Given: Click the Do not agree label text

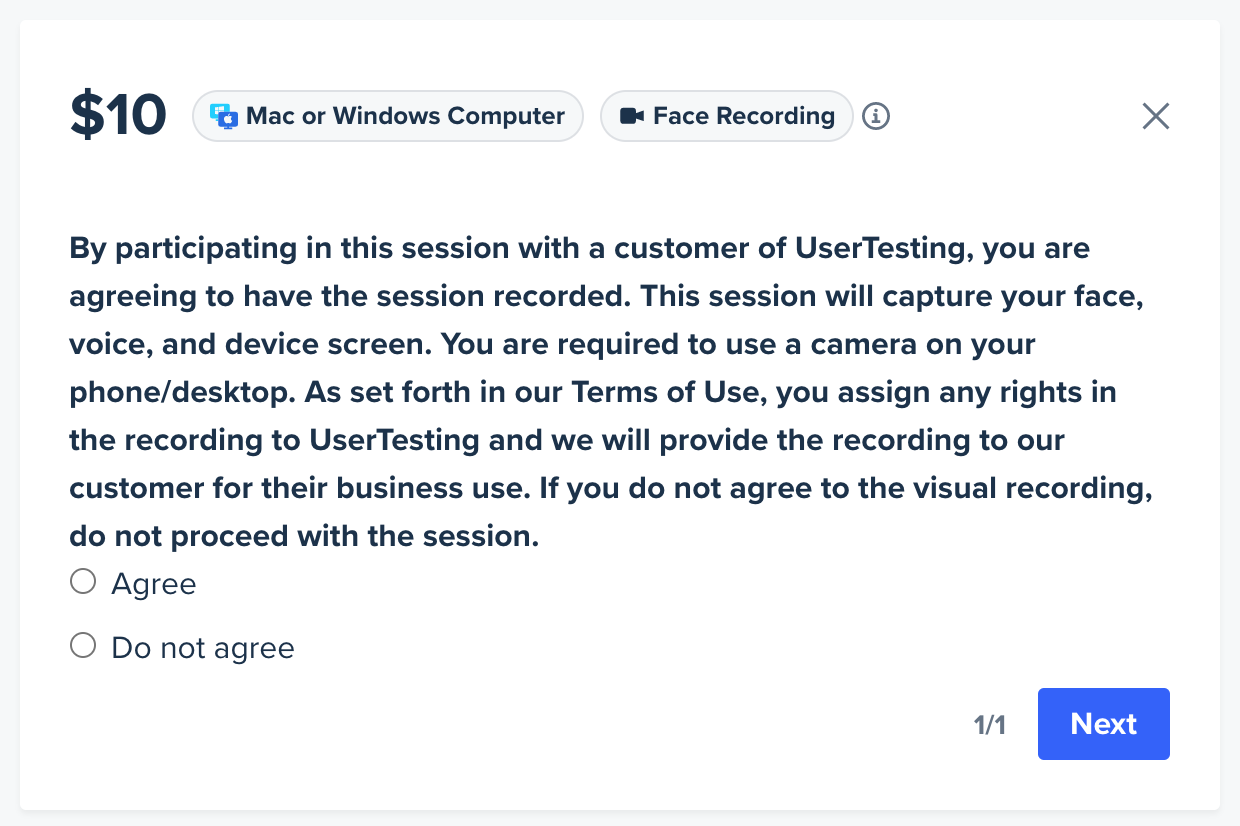Looking at the screenshot, I should tap(203, 648).
